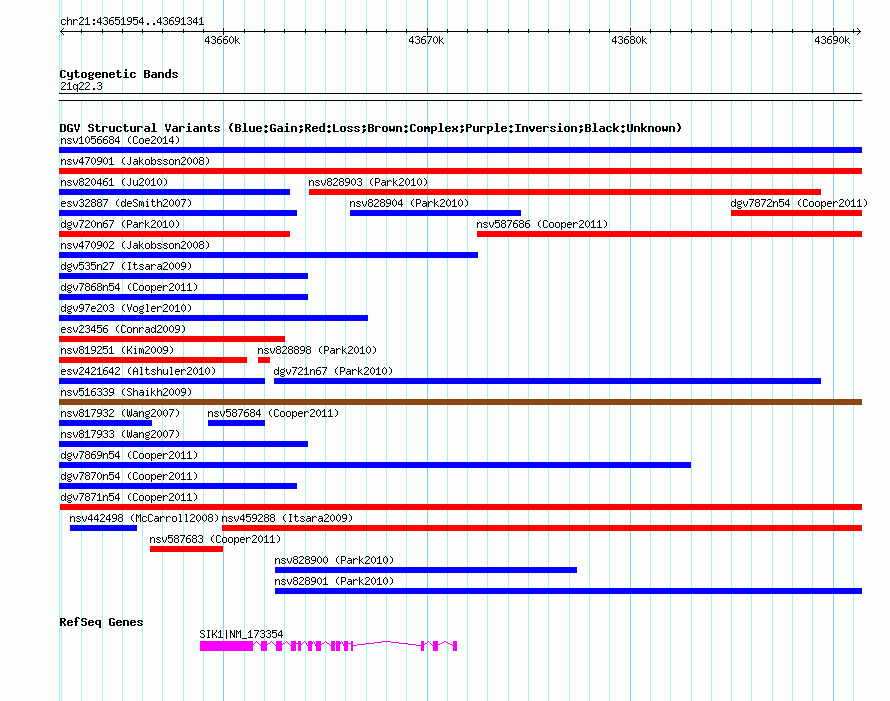Screen dimensions: 890x701
Task: Click the SIK1|NM_173354 gene label
Action: click(x=241, y=634)
